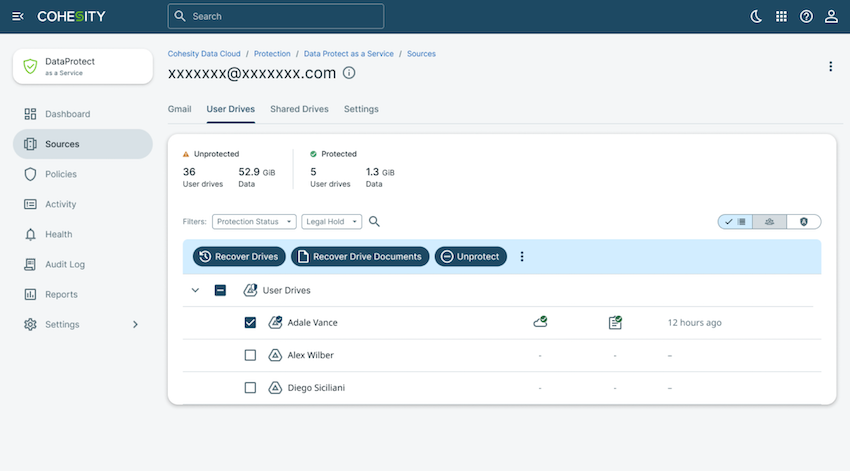Follow the Sources breadcrumb link
This screenshot has height=471, width=850.
[421, 54]
